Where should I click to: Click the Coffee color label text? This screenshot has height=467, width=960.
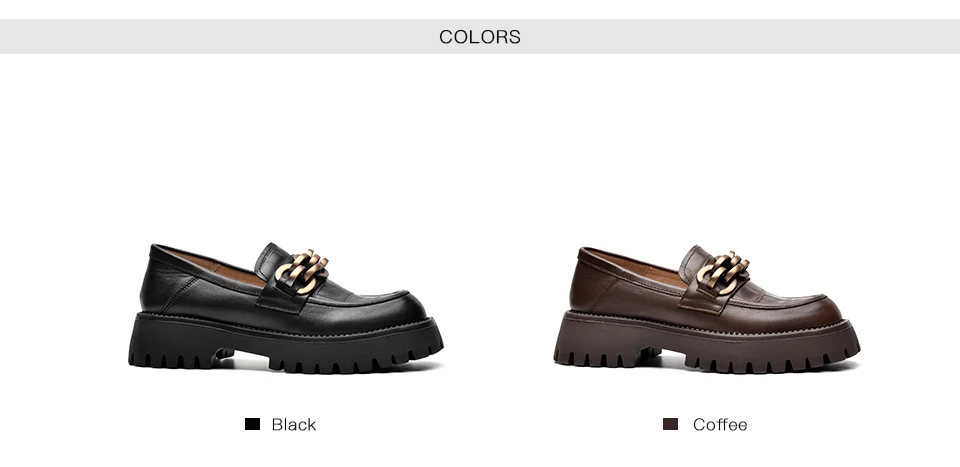[x=720, y=425]
